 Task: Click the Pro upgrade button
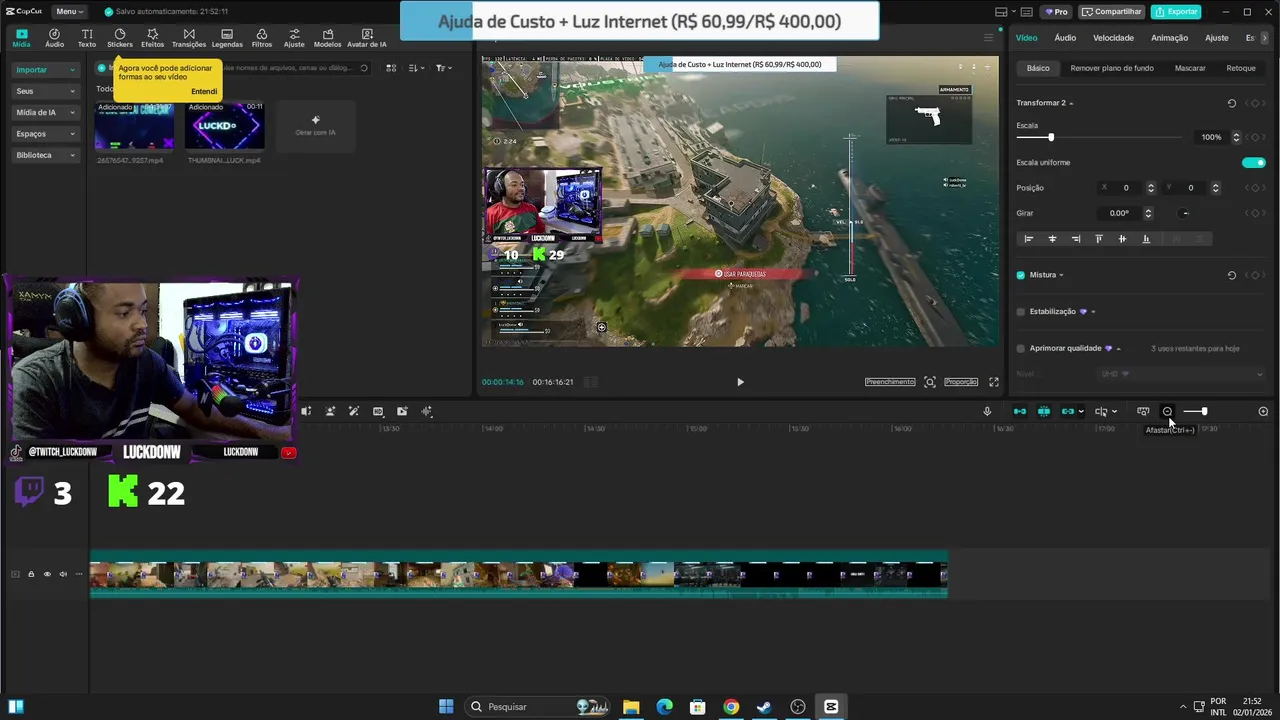(1056, 12)
